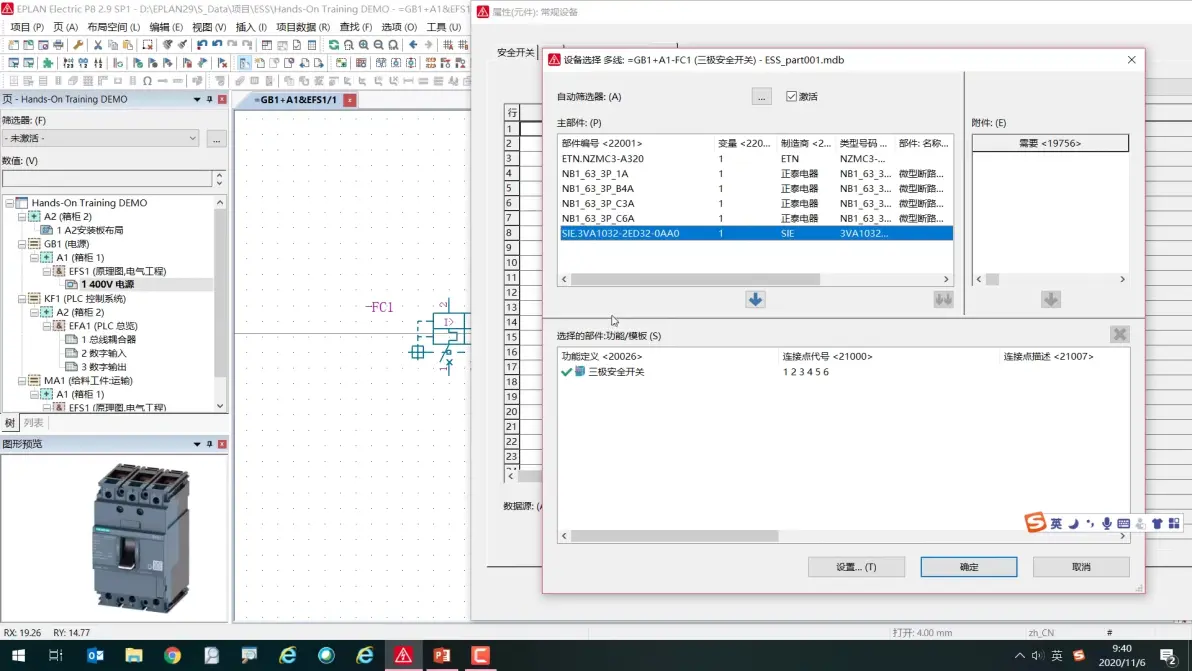1192x671 pixels.
Task: Open the 插入 (I) menu
Action: [251, 27]
